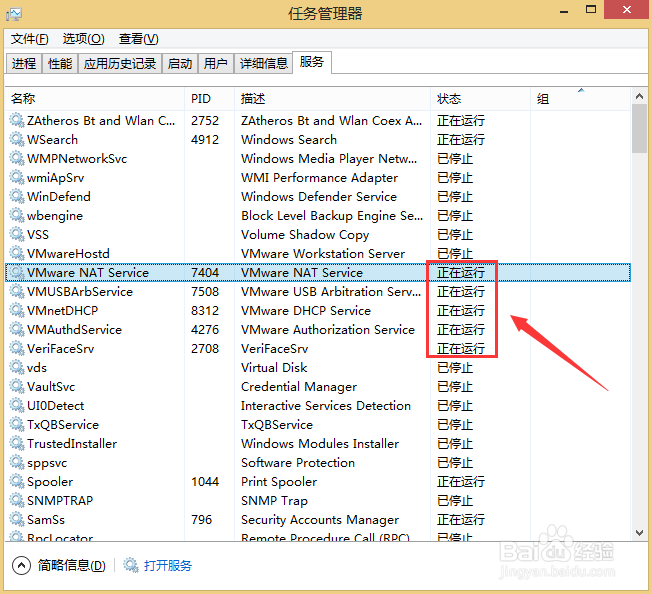The image size is (652, 594).
Task: Select WMI Performance Adapter description
Action: (319, 178)
